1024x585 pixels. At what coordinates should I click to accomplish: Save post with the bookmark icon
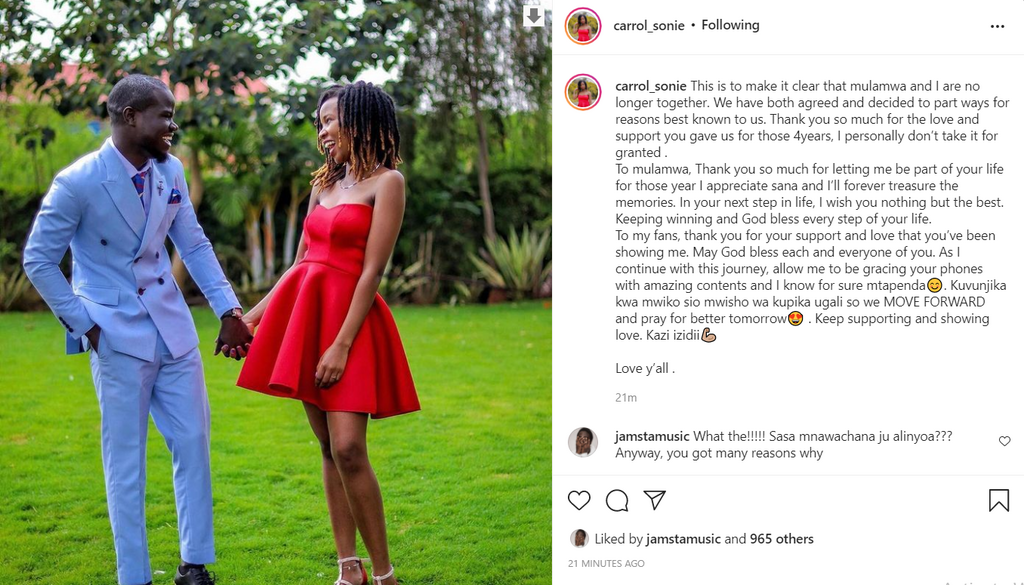pyautogui.click(x=999, y=500)
